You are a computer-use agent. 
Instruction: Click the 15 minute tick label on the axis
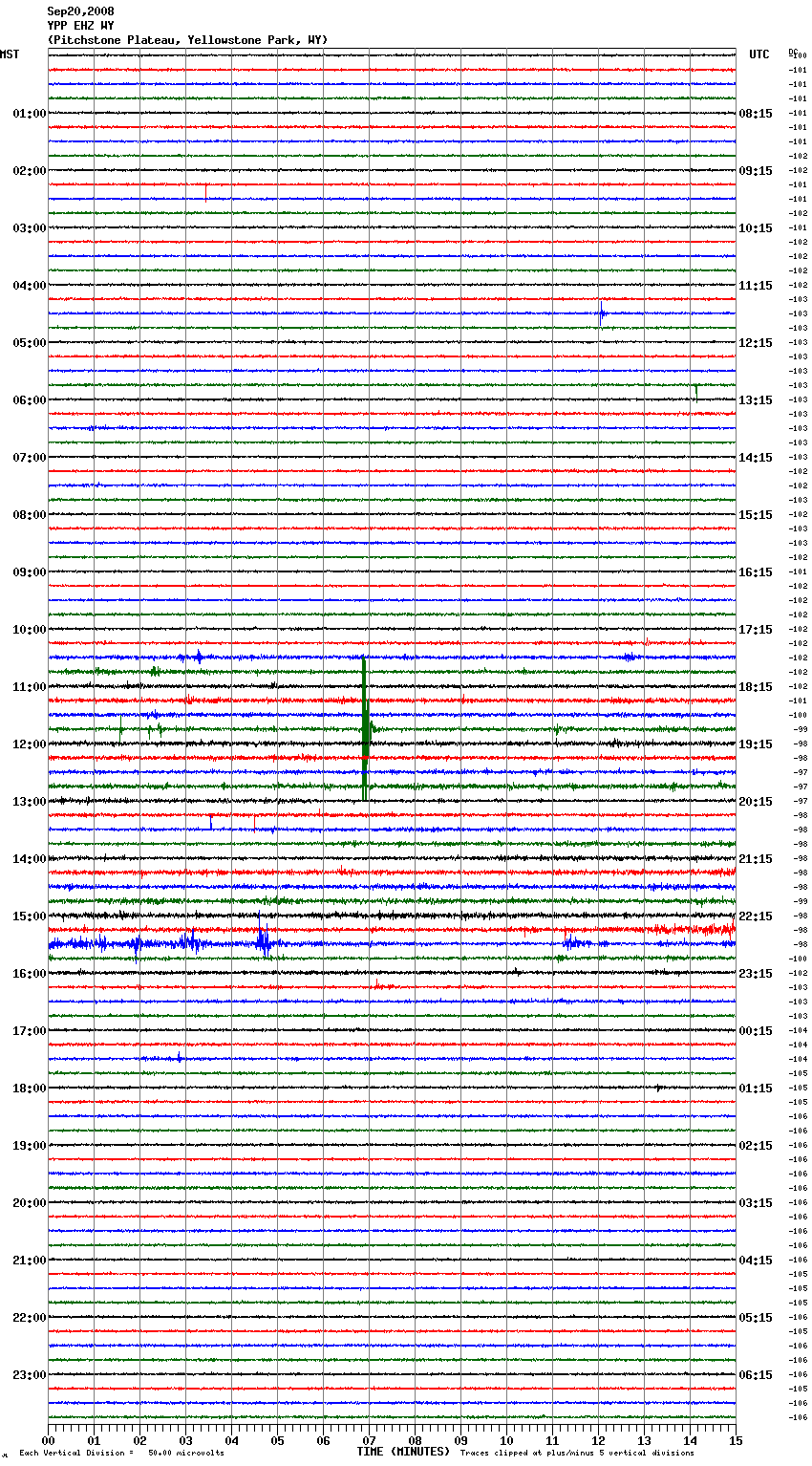coord(736,1440)
